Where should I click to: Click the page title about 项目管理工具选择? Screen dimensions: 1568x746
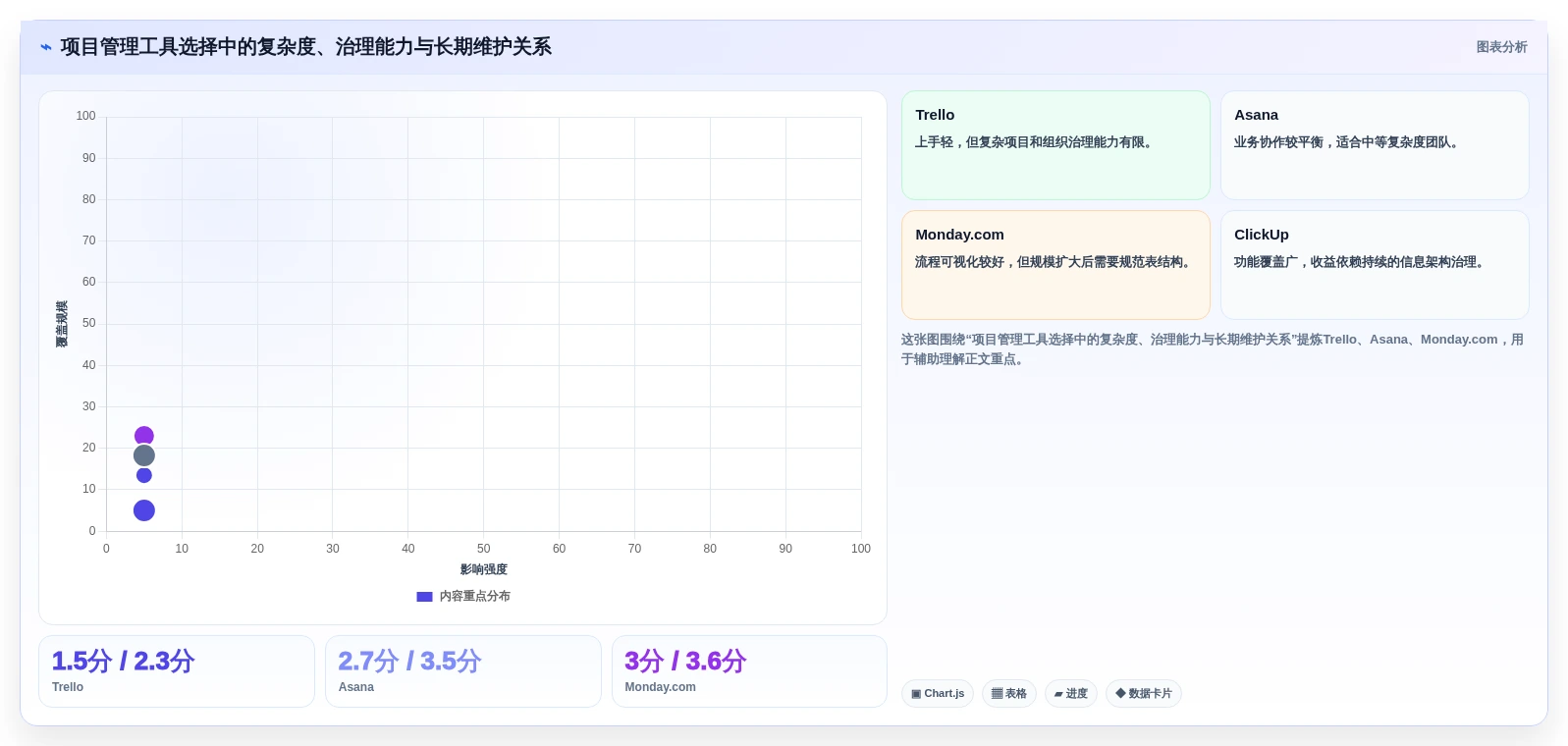[305, 47]
